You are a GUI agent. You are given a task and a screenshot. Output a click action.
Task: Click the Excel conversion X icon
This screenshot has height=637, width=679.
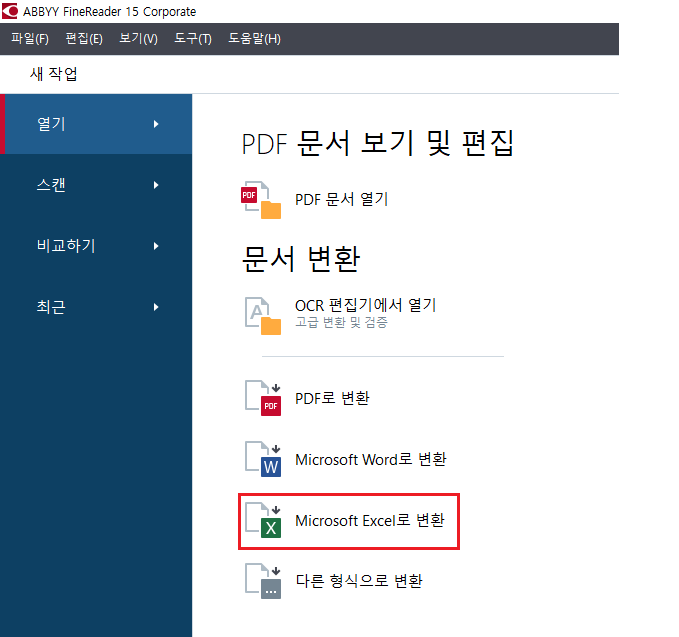point(263,520)
